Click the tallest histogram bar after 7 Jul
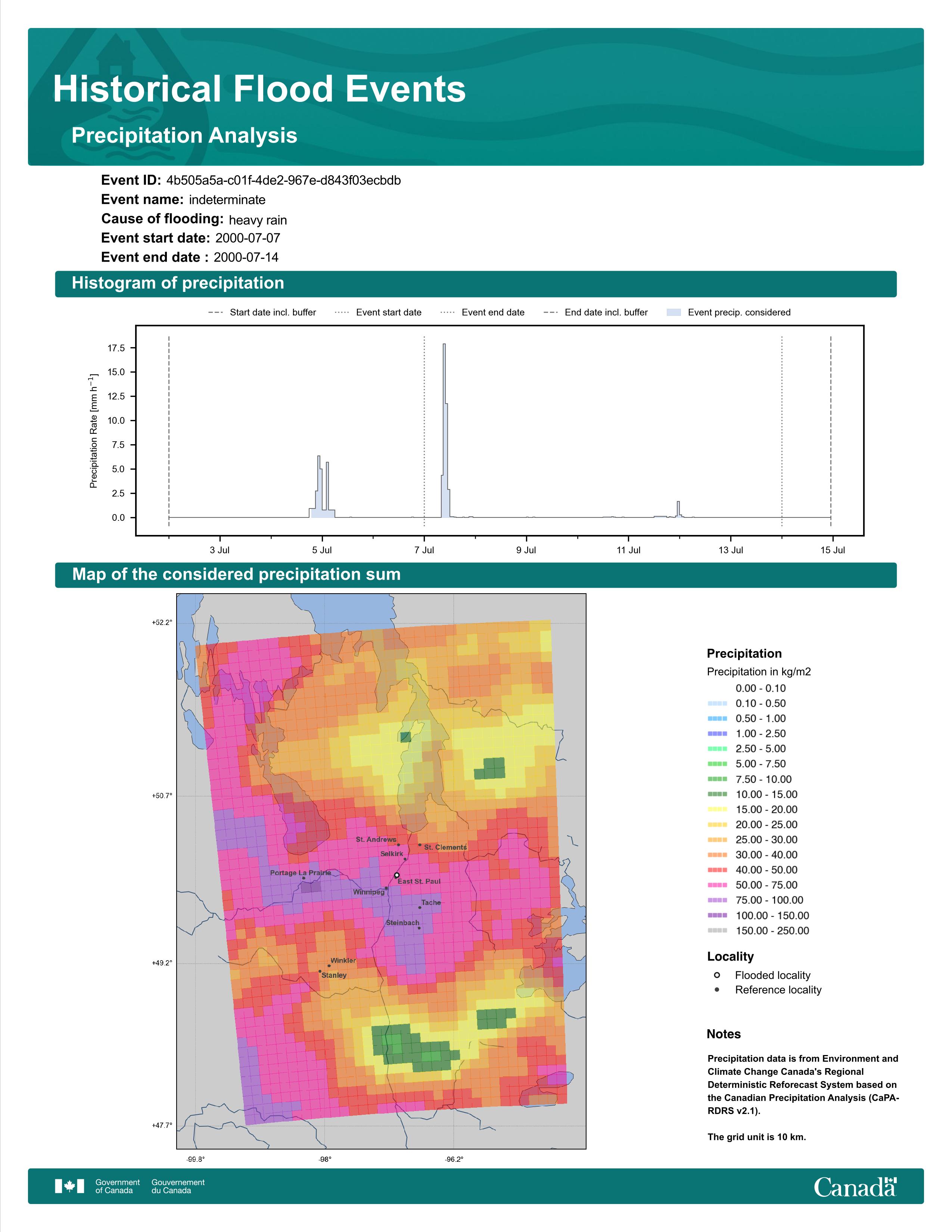The image size is (952, 1232). (444, 430)
